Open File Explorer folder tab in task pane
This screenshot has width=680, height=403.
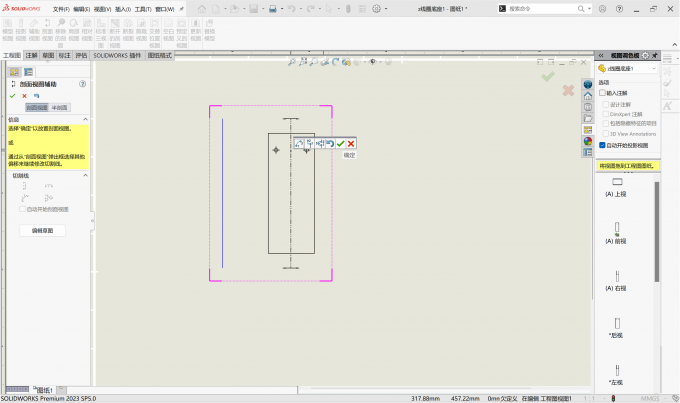coord(588,118)
